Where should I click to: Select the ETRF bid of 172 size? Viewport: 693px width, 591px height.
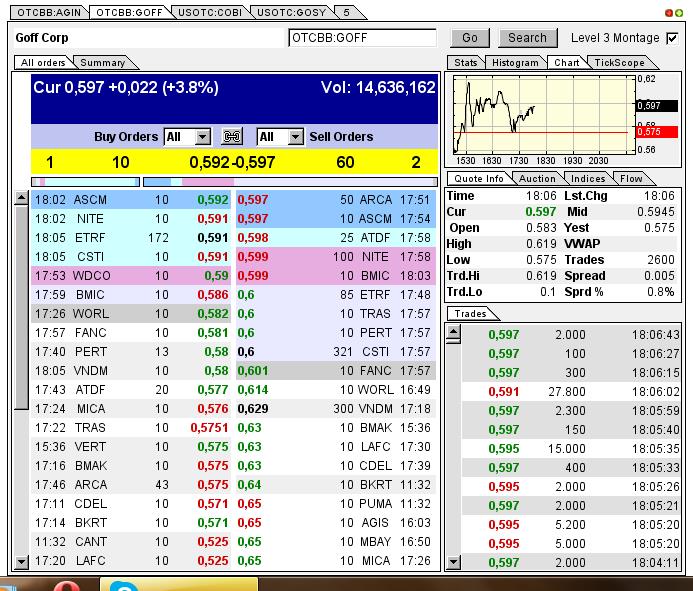click(131, 238)
